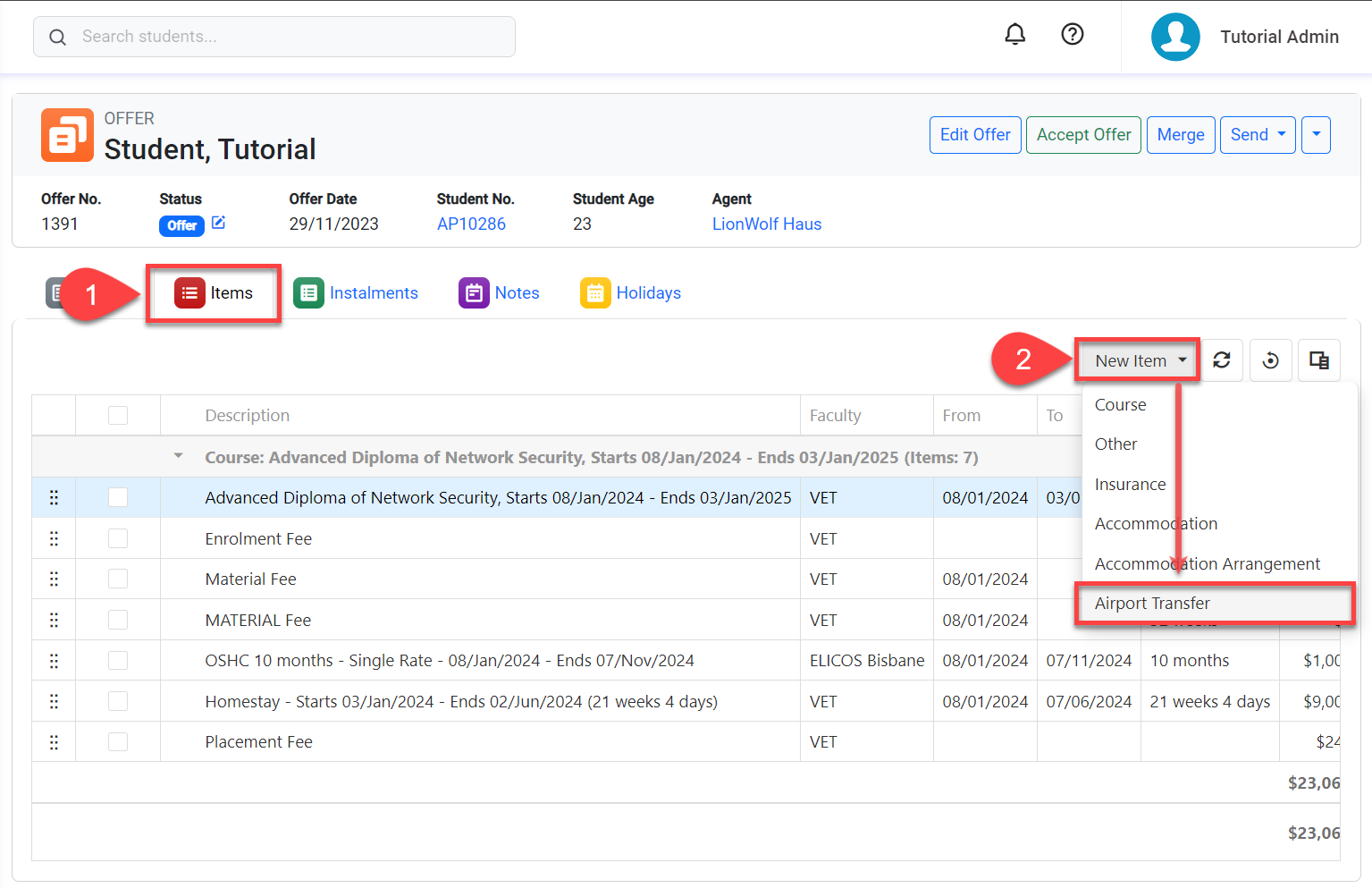Click the search magnifier icon
The height and width of the screenshot is (888, 1372).
click(x=57, y=37)
